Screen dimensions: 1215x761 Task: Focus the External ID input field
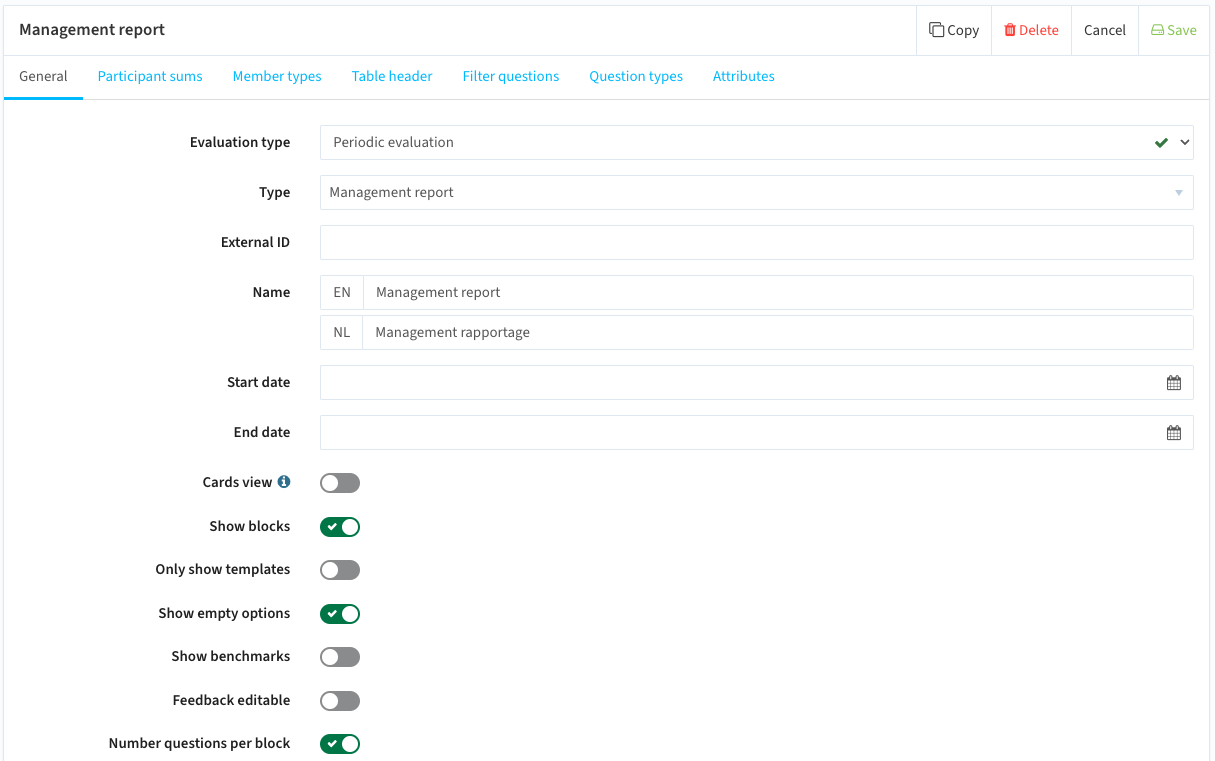coord(757,242)
